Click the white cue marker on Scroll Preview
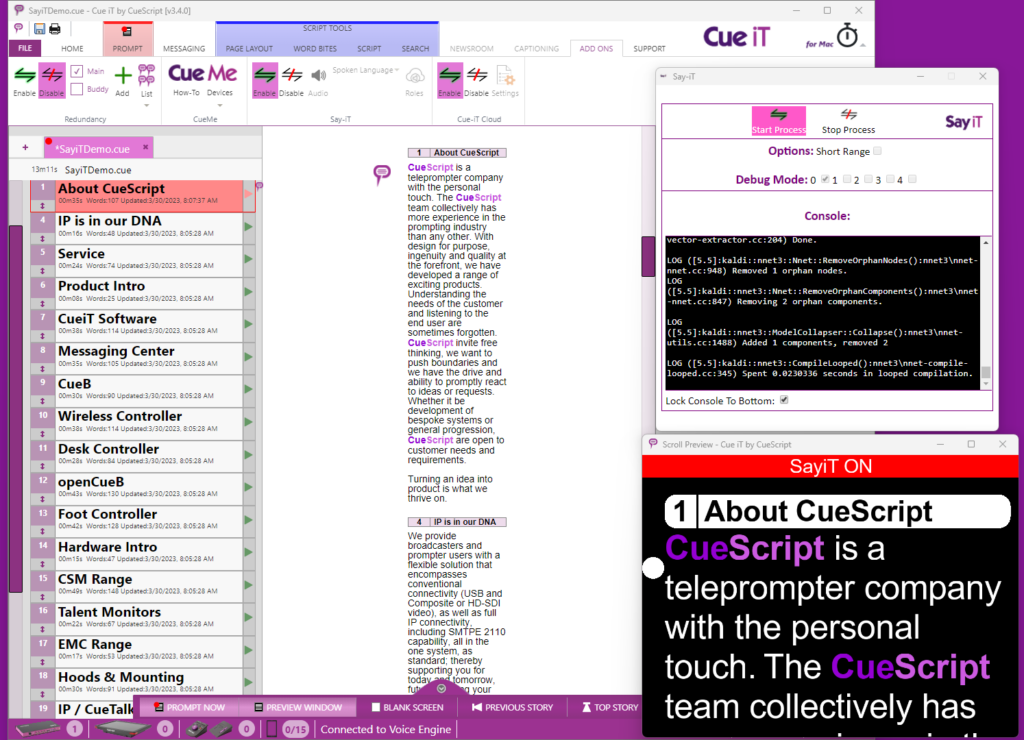The width and height of the screenshot is (1024, 740). [x=653, y=567]
